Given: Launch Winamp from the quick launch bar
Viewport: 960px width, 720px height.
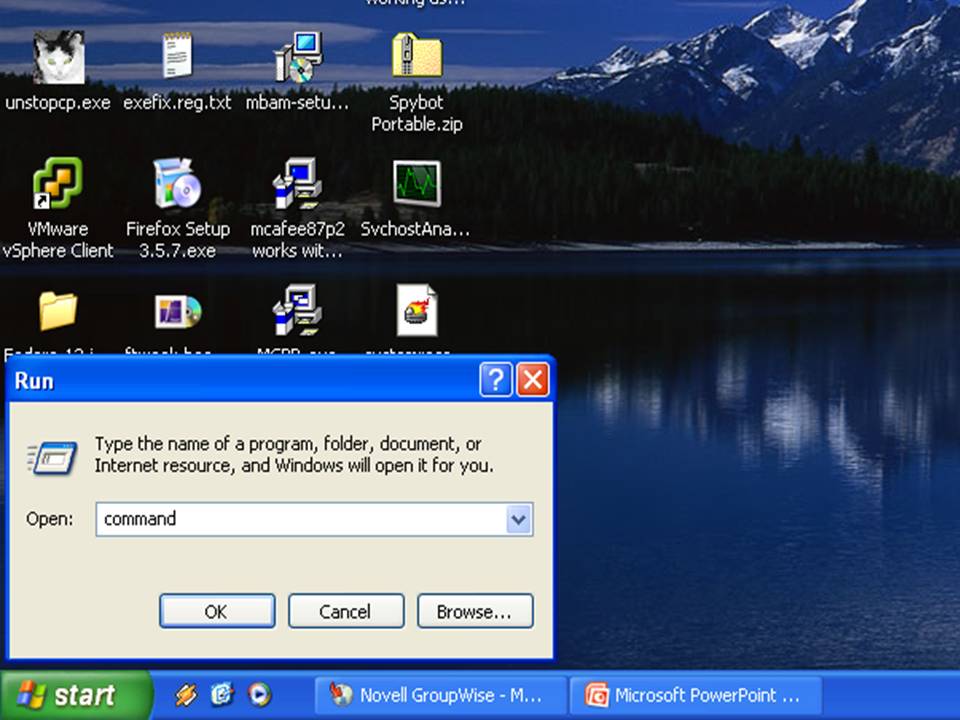Looking at the screenshot, I should pyautogui.click(x=187, y=695).
